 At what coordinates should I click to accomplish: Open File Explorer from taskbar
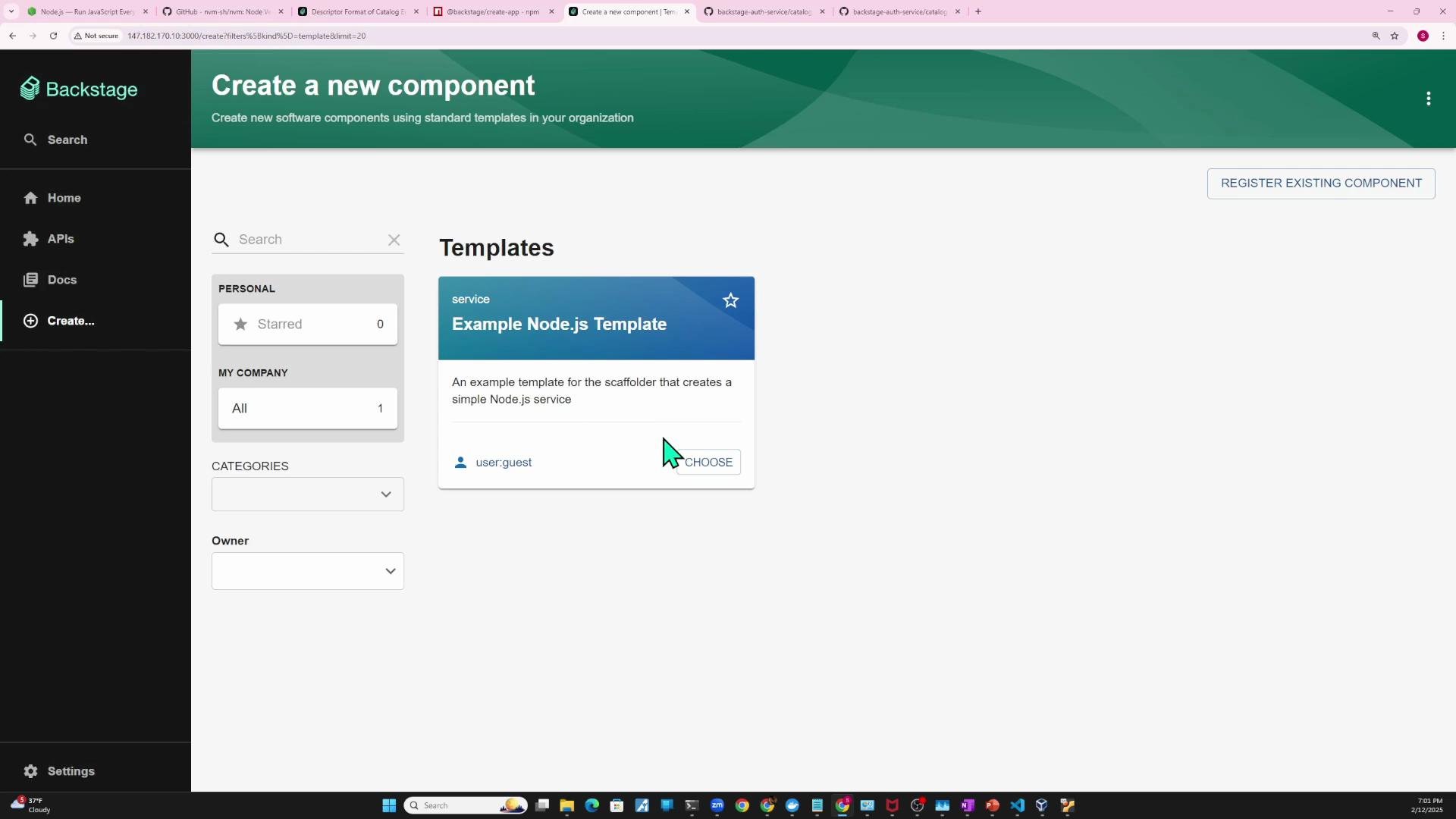pos(567,805)
